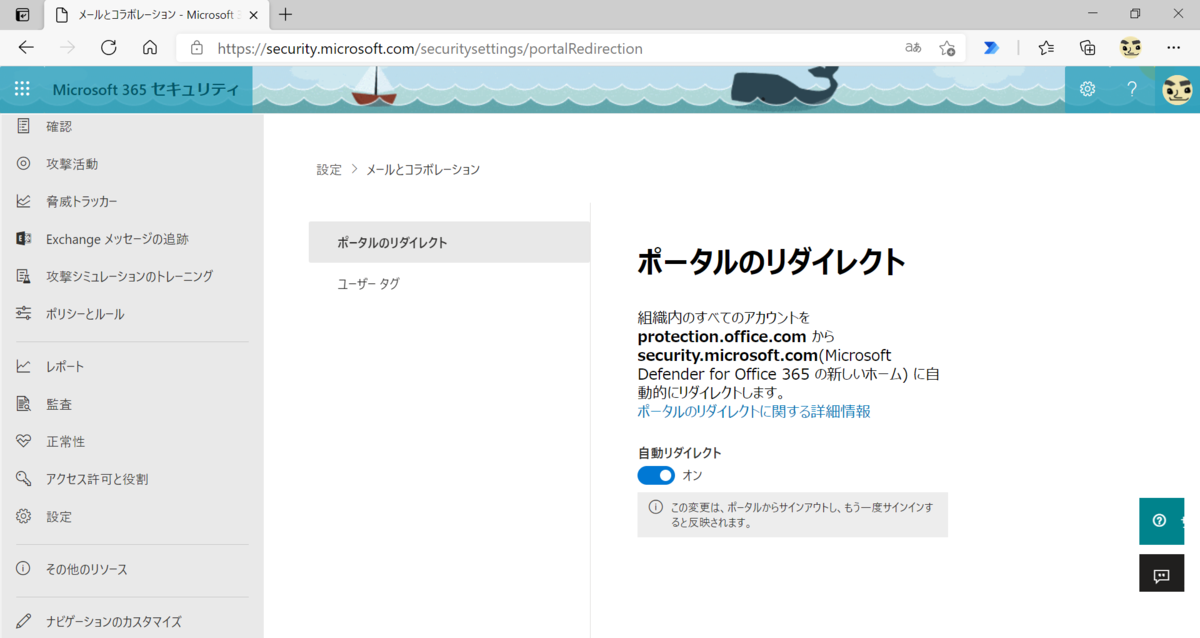Select the ユーザー タグ settings tab

(x=449, y=284)
